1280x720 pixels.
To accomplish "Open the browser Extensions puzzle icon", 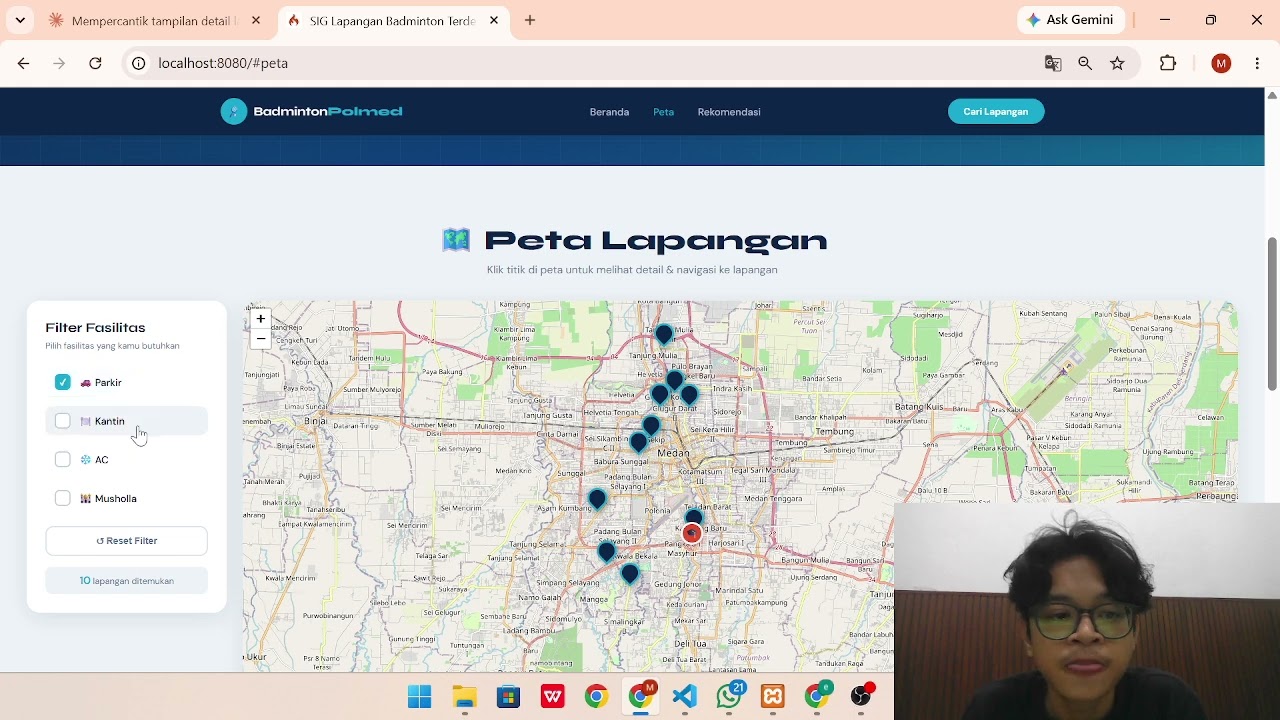I will point(1168,63).
